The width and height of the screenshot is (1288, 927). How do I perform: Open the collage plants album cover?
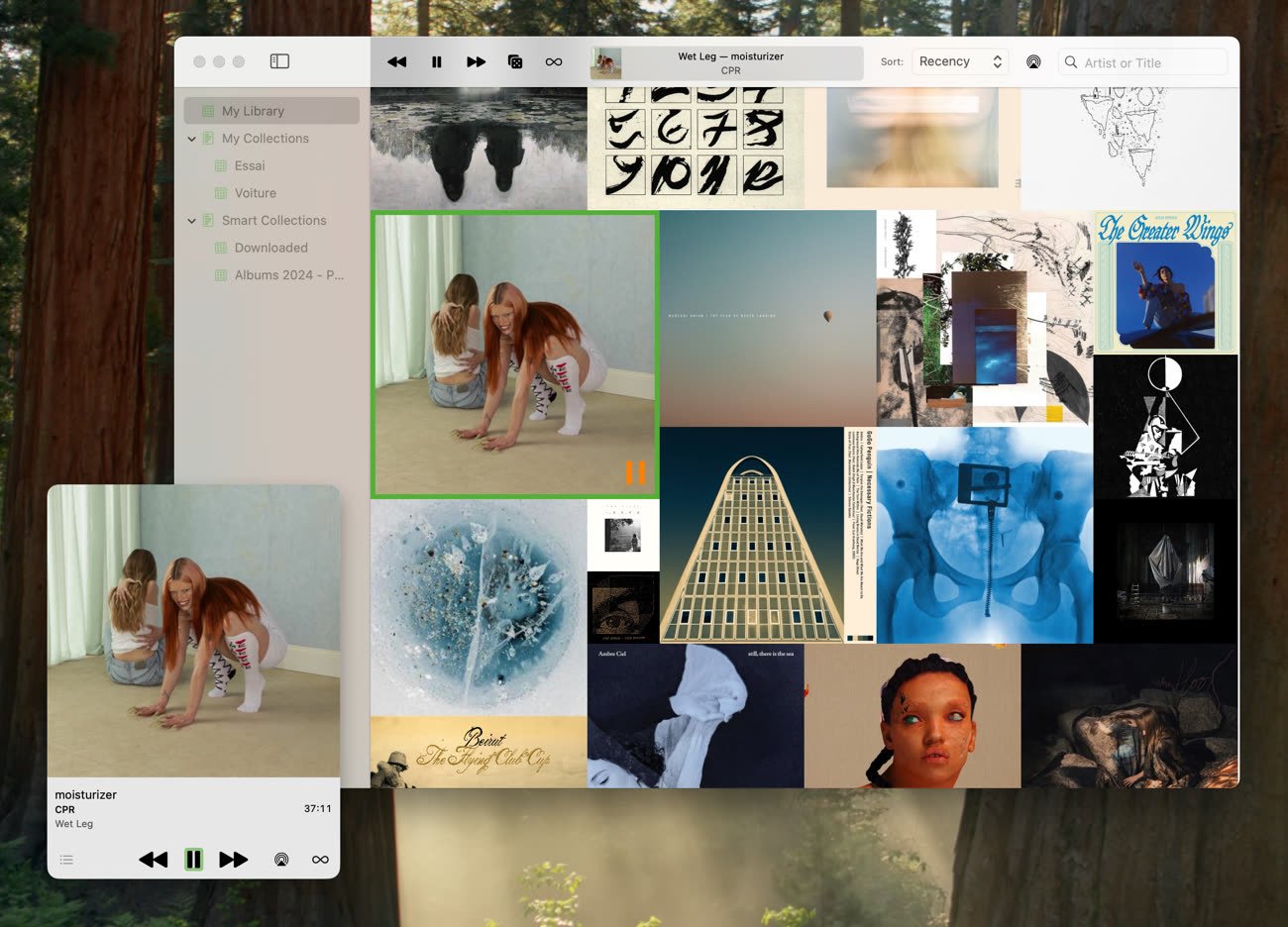point(985,319)
